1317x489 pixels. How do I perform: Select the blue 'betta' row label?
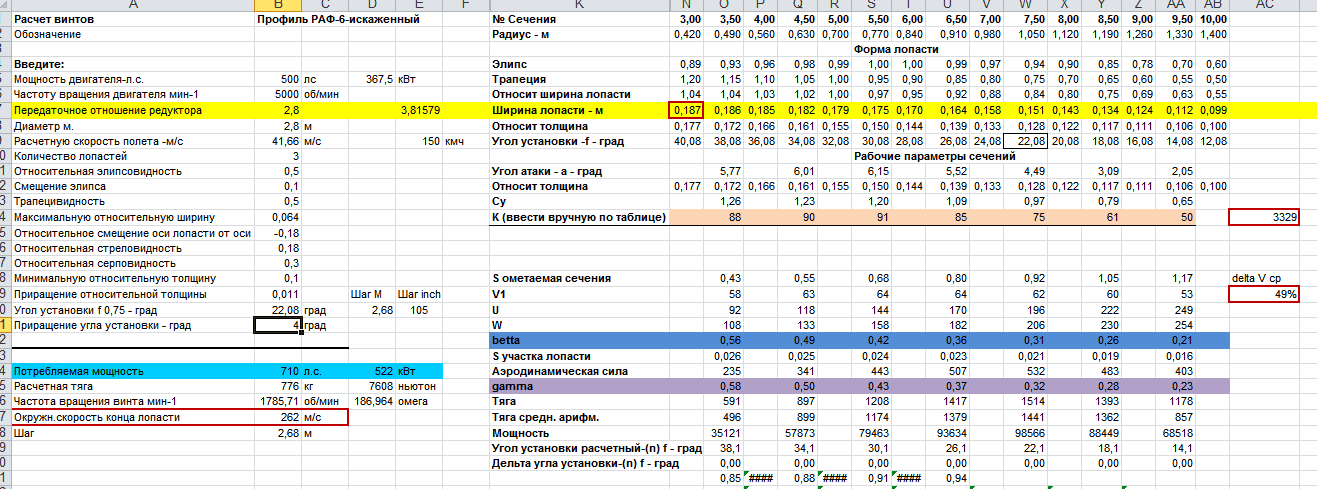(x=578, y=340)
